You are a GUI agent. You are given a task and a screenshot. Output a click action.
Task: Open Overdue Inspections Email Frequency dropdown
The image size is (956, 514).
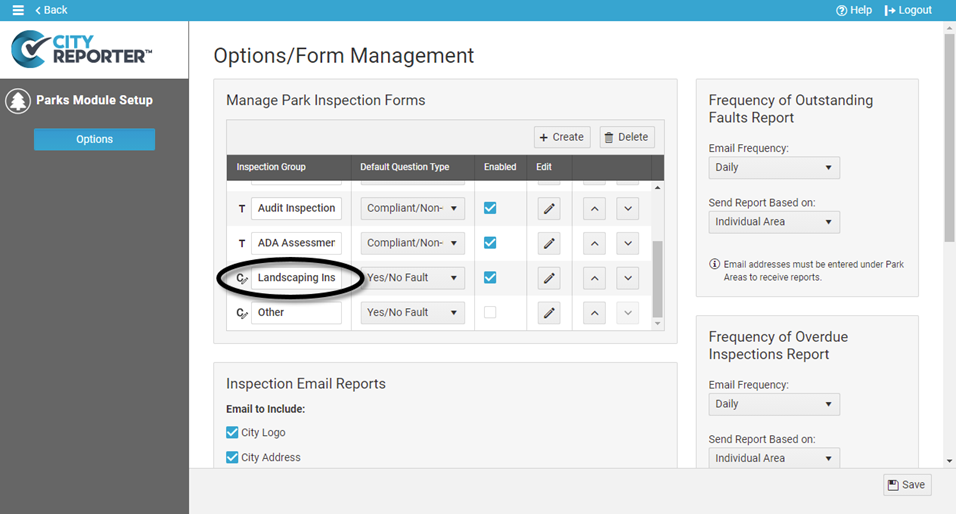tap(774, 404)
